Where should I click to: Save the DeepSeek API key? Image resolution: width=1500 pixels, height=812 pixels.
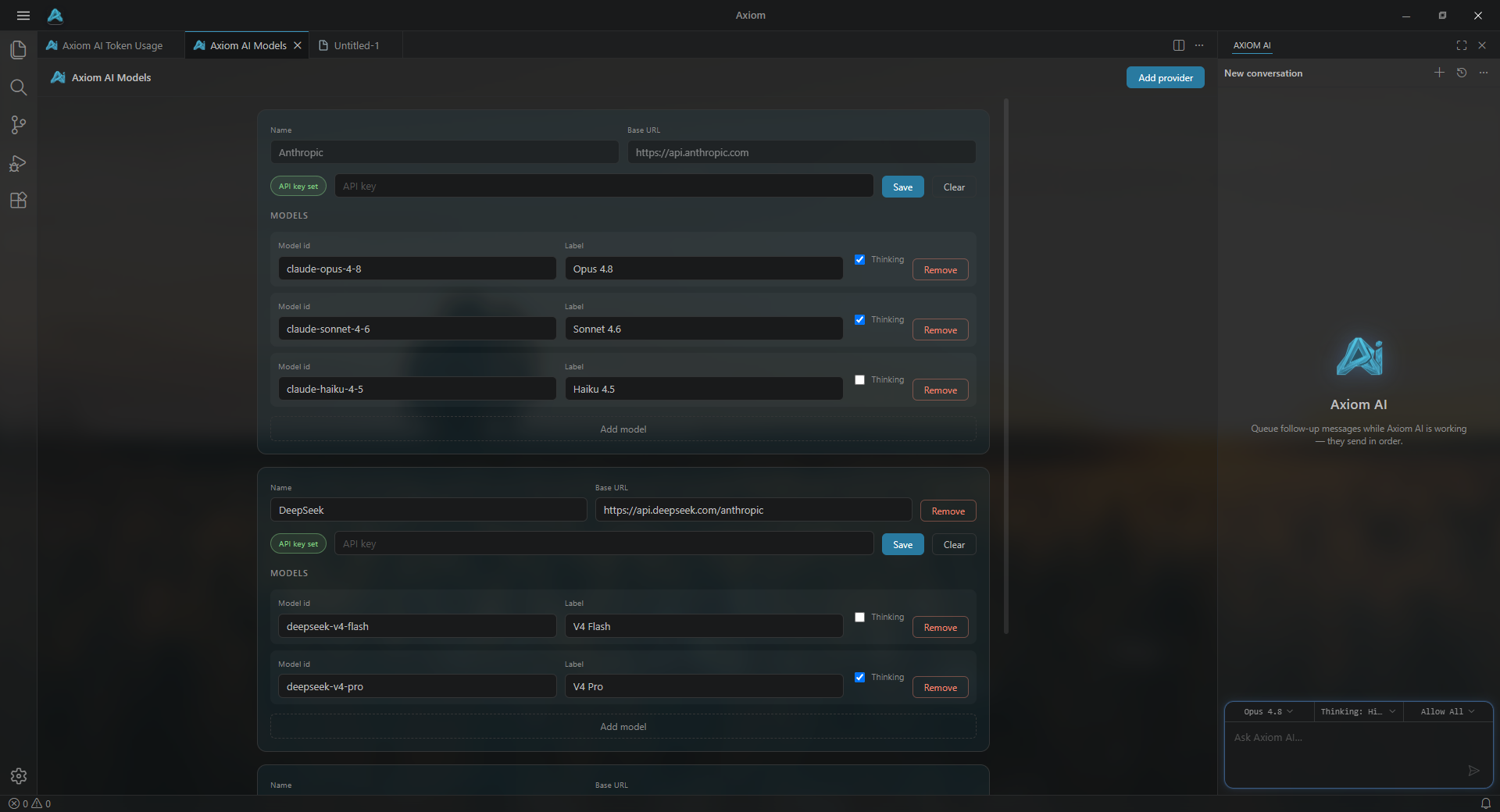click(902, 544)
